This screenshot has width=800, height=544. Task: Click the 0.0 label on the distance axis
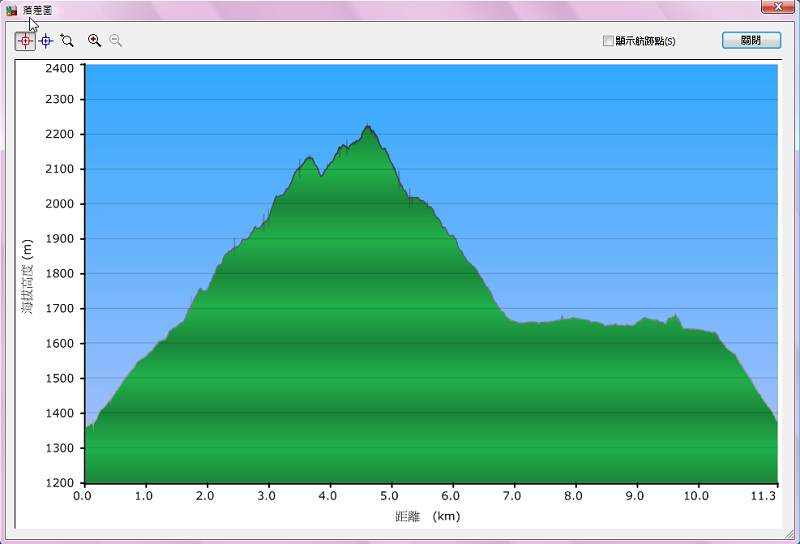[x=84, y=496]
